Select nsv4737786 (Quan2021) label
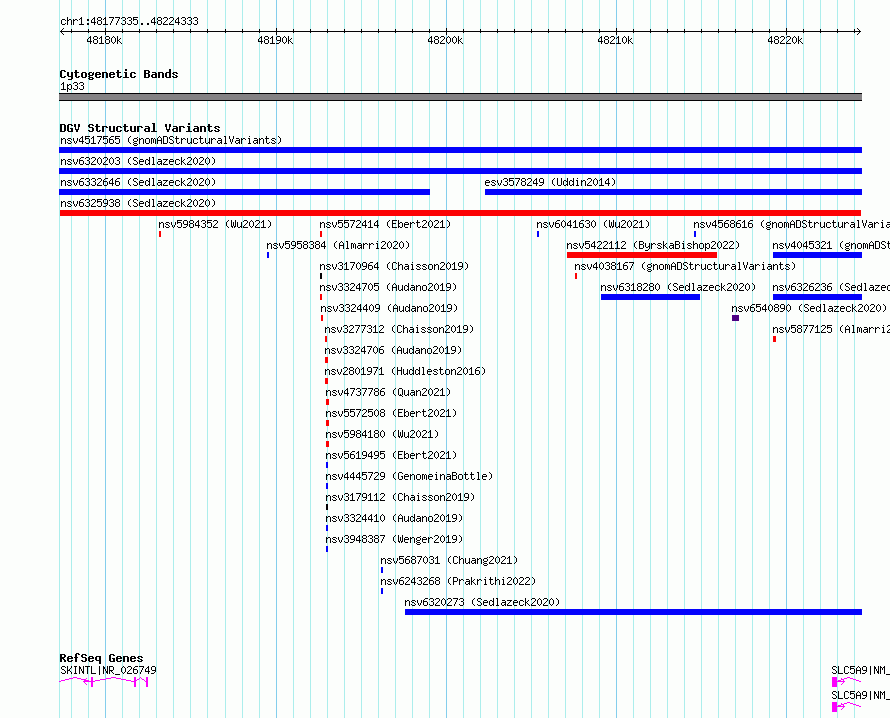 (388, 392)
